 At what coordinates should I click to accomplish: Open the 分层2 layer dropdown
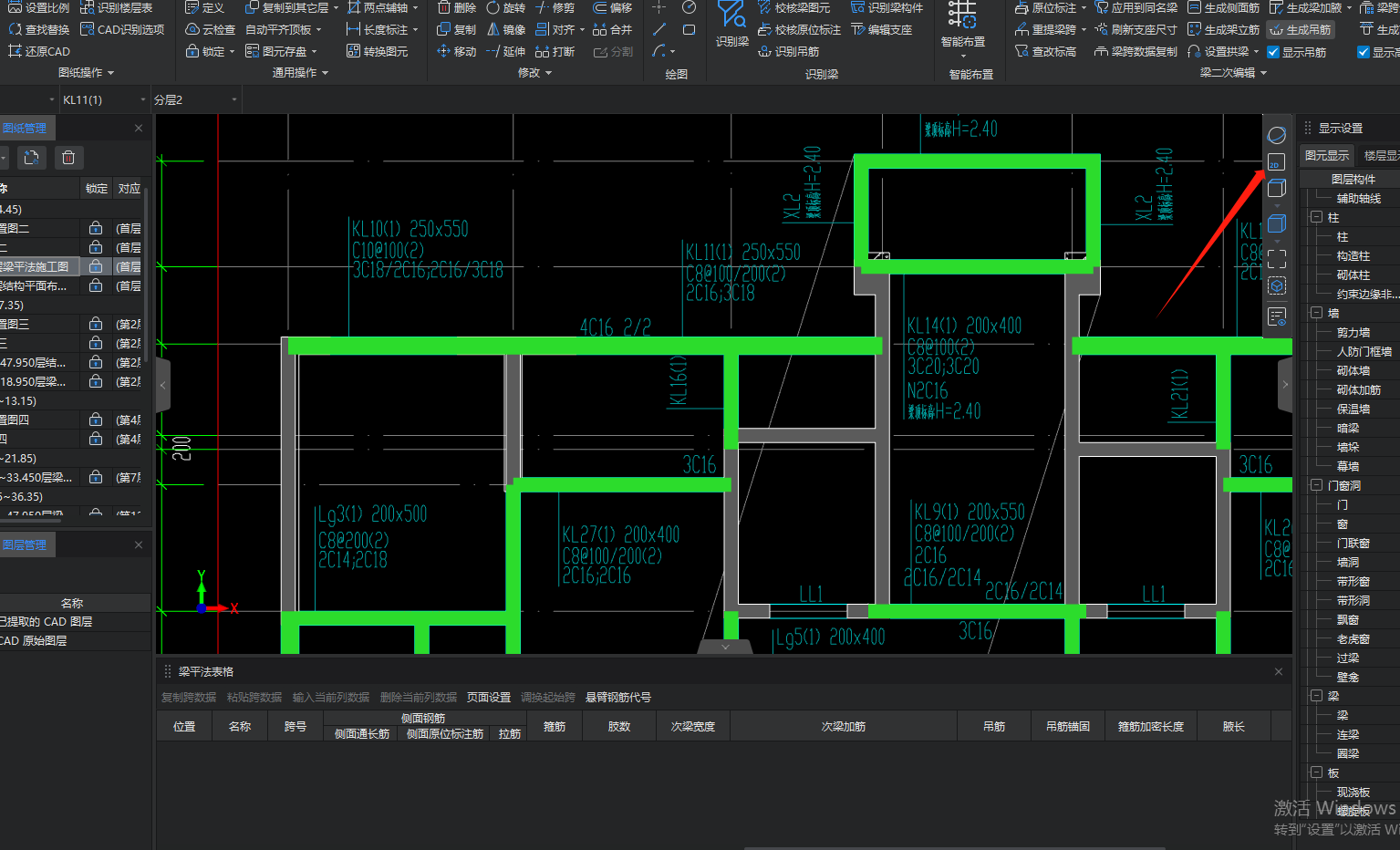click(234, 99)
